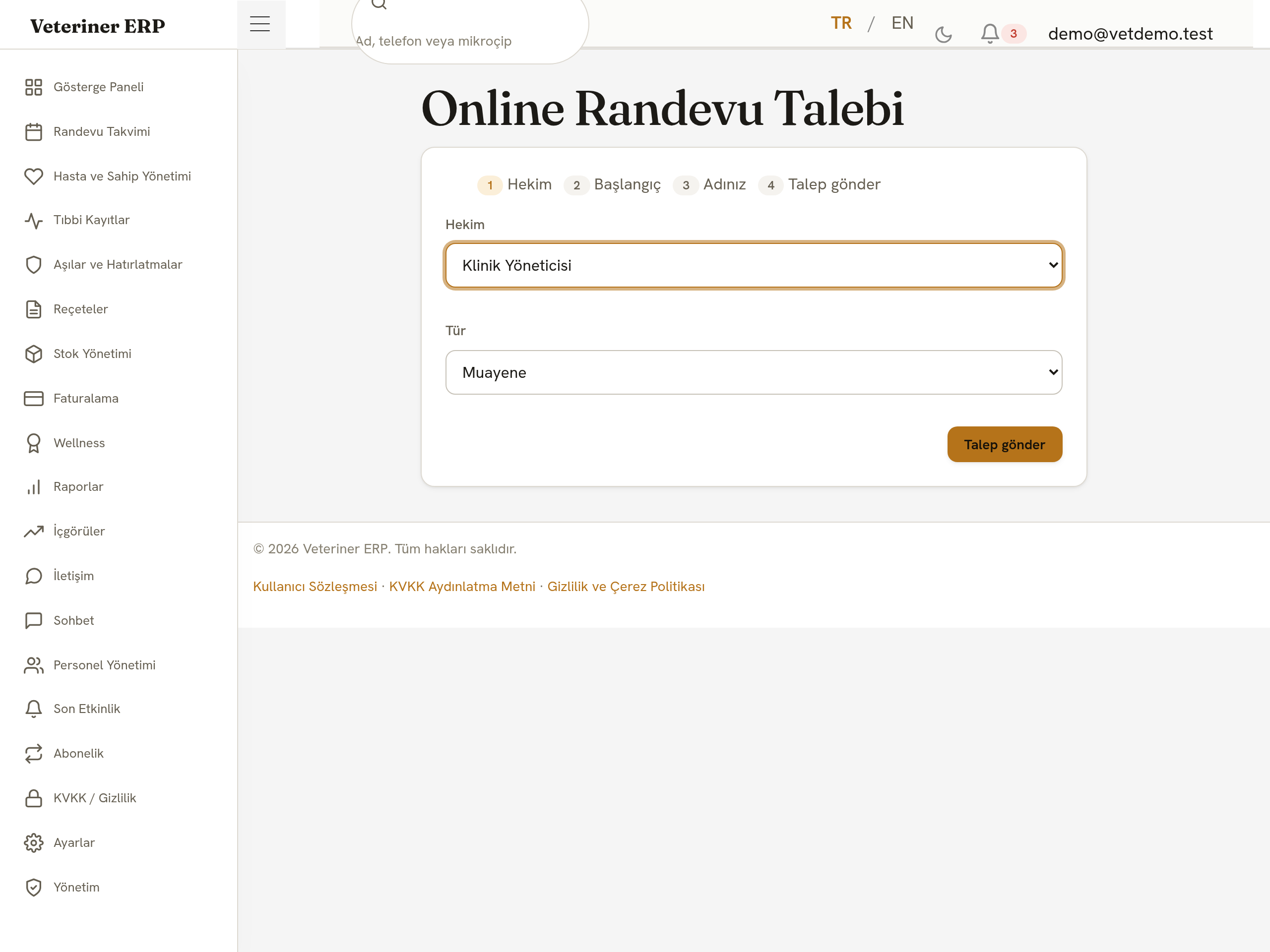Click the shield check icon for Yönetim
The height and width of the screenshot is (952, 1270).
click(x=34, y=887)
